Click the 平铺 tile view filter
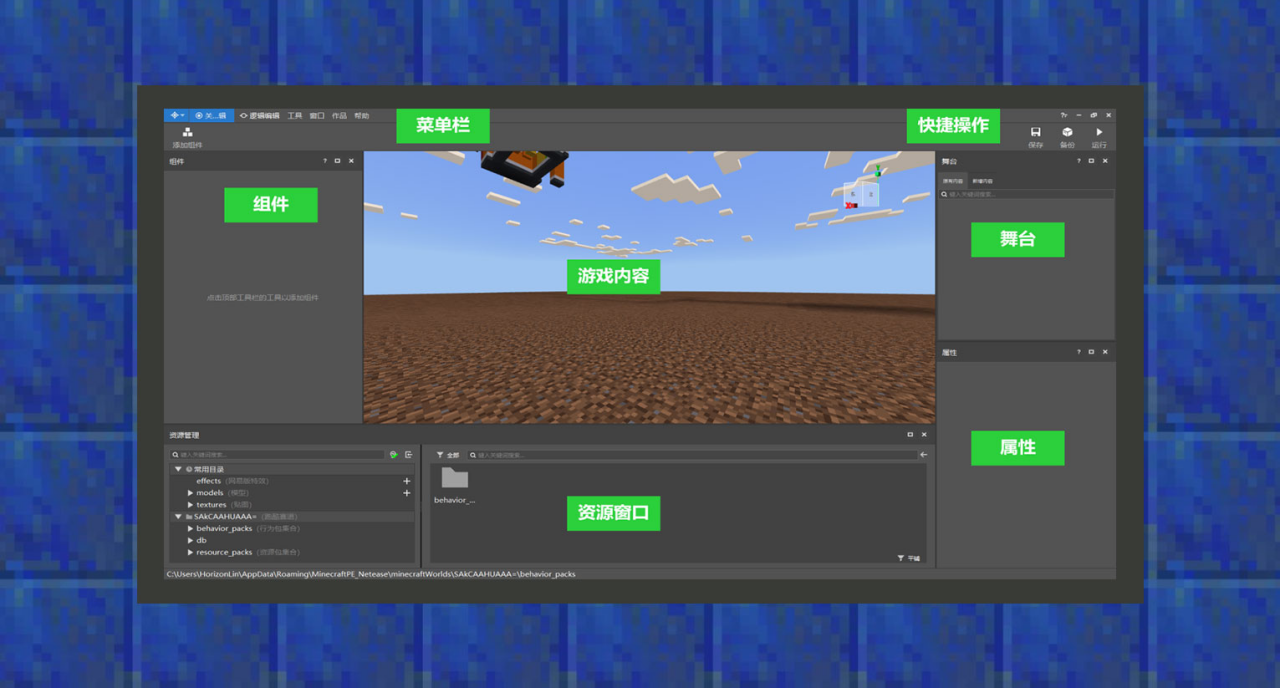The width and height of the screenshot is (1280, 688). point(909,558)
